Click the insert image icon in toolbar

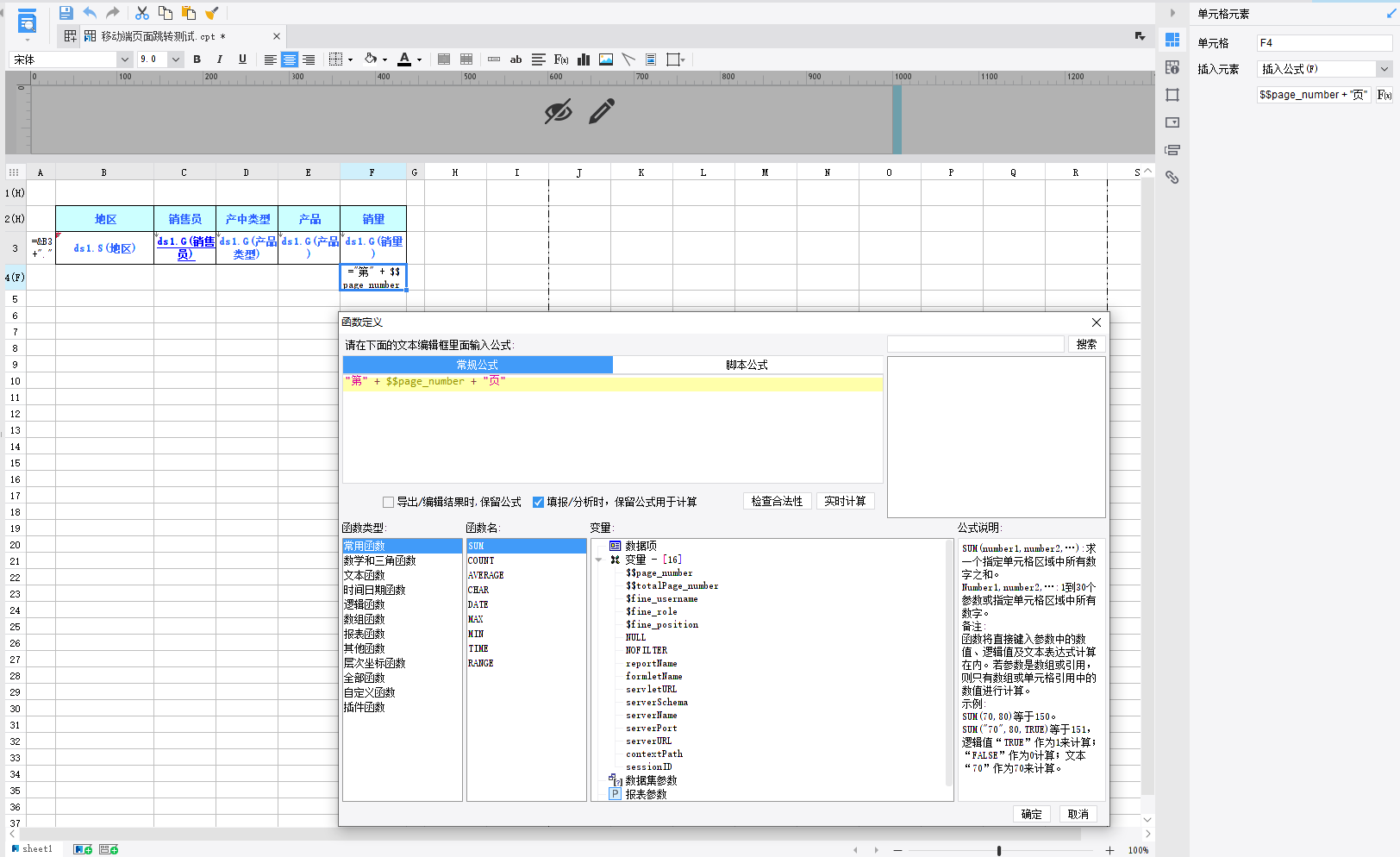[606, 59]
